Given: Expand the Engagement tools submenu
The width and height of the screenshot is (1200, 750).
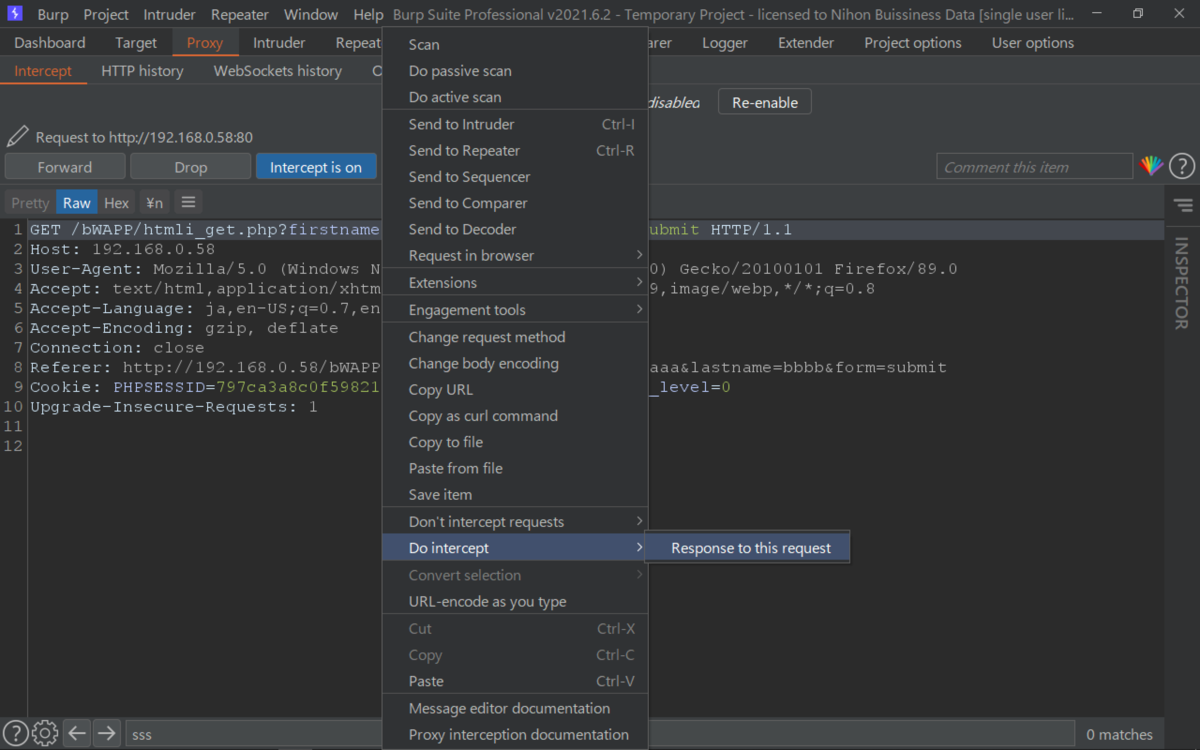Looking at the screenshot, I should 515,309.
